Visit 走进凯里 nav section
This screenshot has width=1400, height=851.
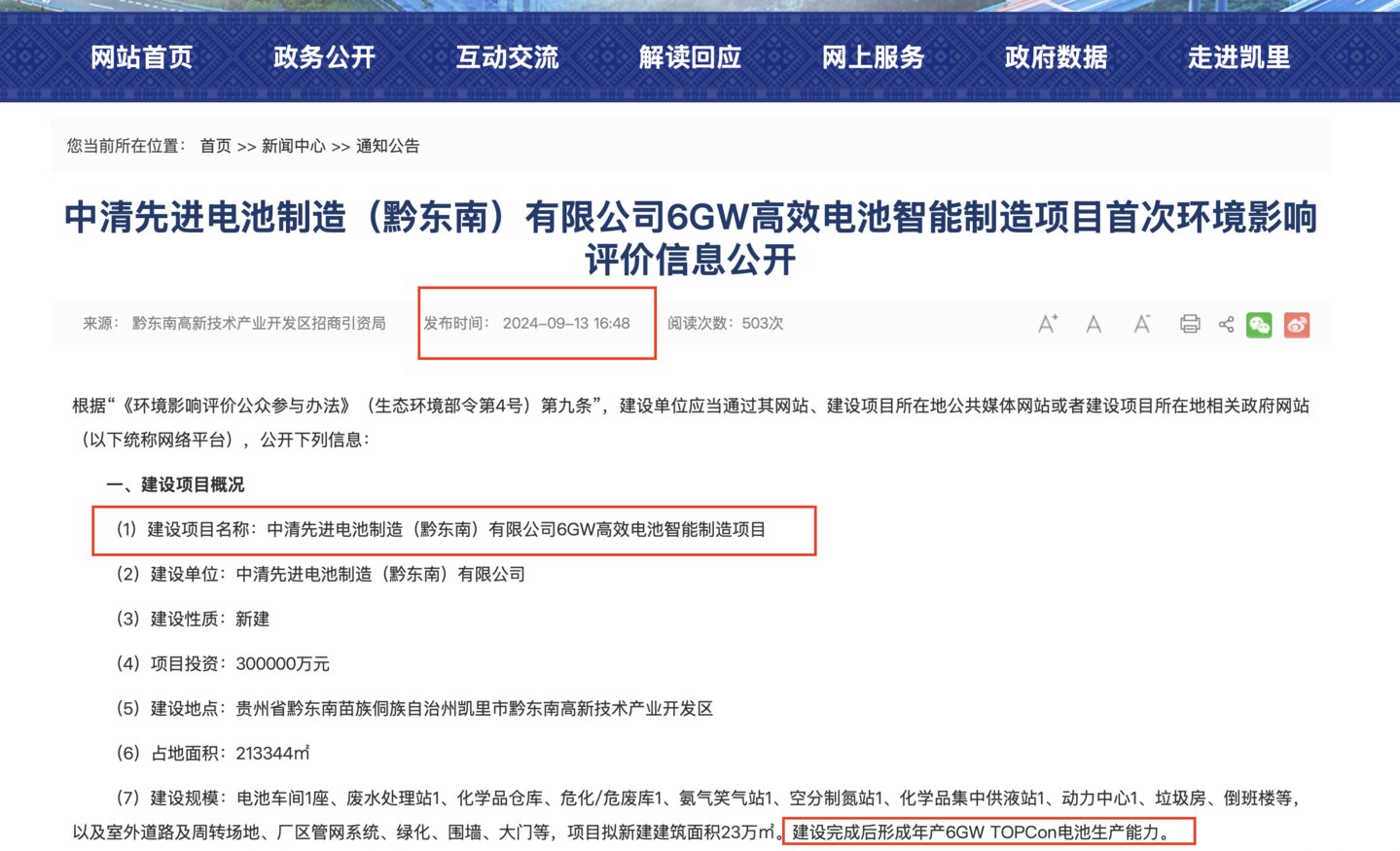1238,57
